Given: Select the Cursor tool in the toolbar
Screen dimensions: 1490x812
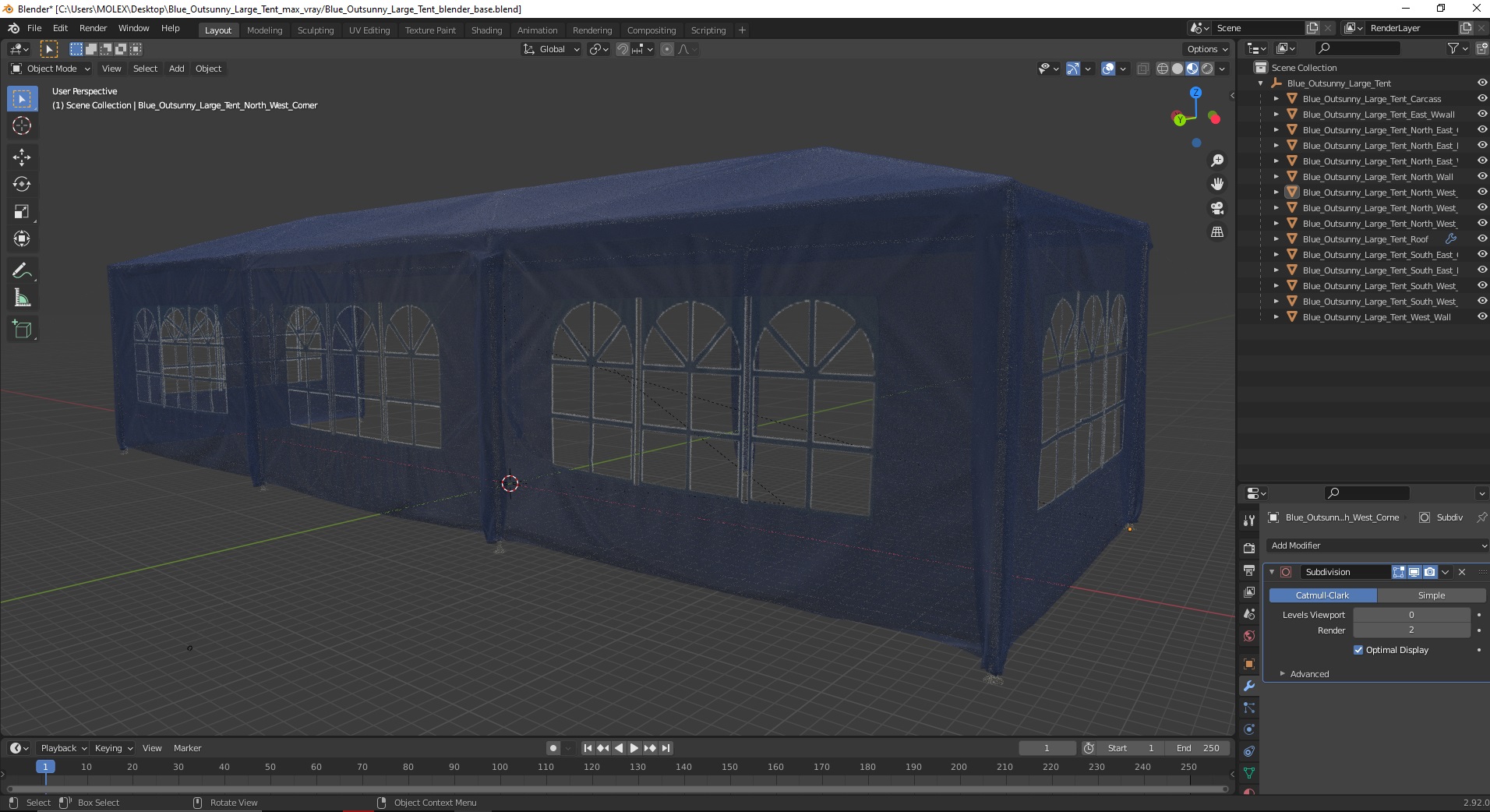Looking at the screenshot, I should [22, 125].
